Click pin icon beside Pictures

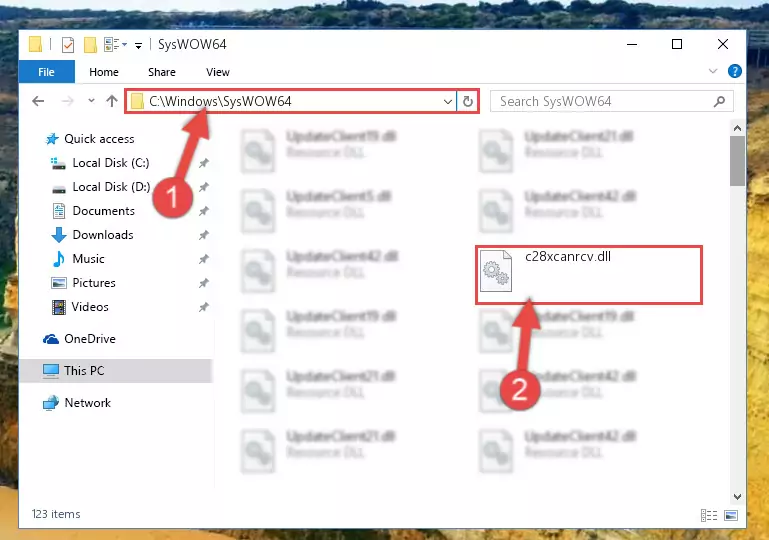click(x=204, y=283)
